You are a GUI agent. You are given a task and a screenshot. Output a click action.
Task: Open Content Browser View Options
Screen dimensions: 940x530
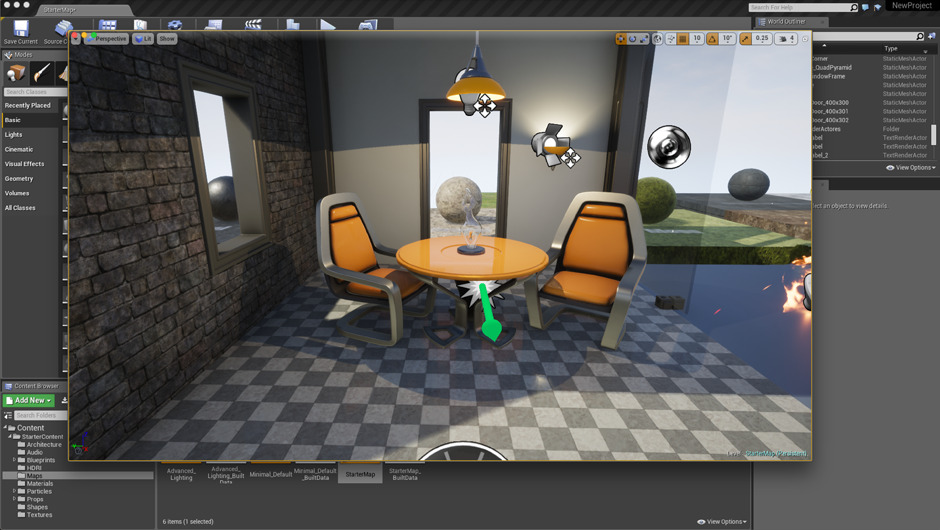[722, 522]
